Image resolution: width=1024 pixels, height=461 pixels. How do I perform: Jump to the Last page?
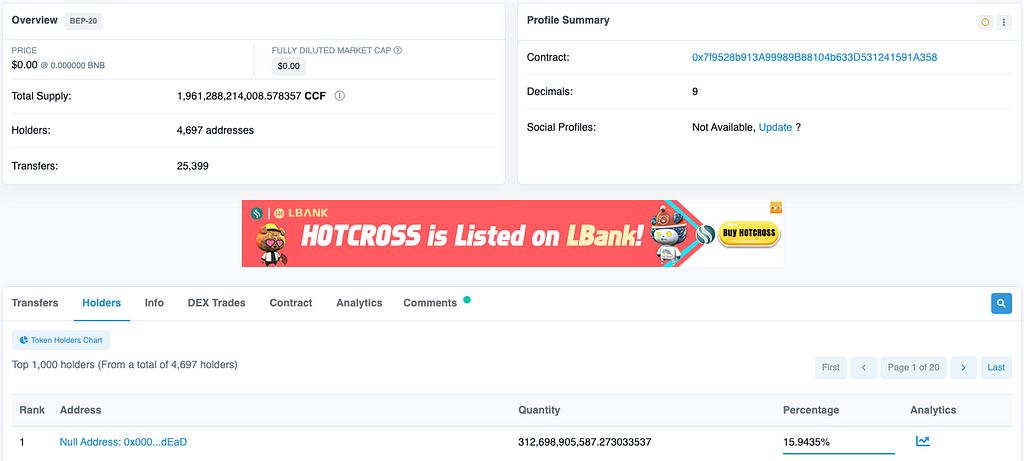pos(996,368)
